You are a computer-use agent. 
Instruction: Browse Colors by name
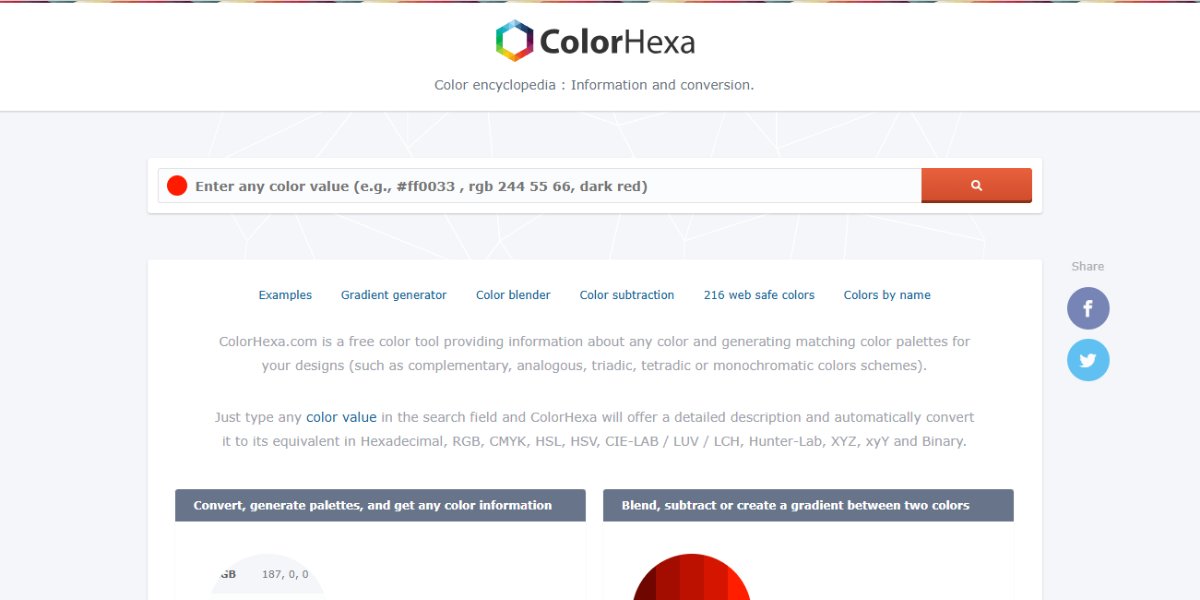tap(887, 294)
